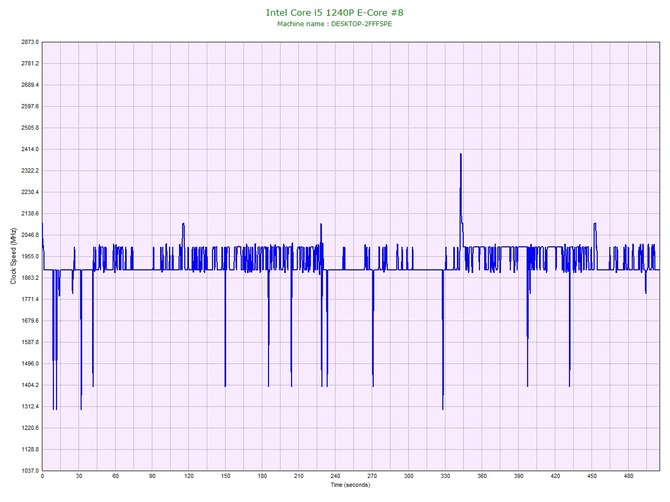
Task: Click the y-axis value 1128.8
Action: pyautogui.click(x=30, y=449)
